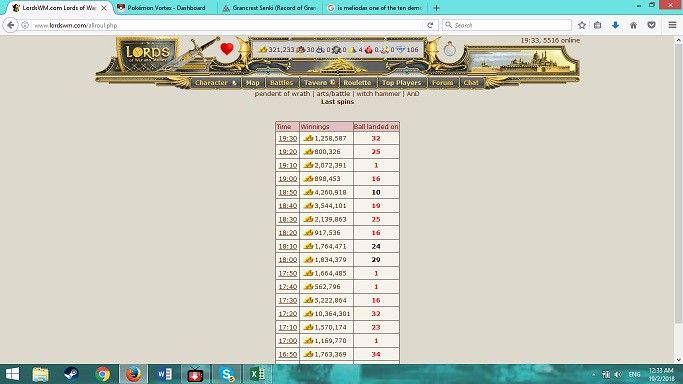Open the pendent of wrath link
Image resolution: width=683 pixels, height=384 pixels.
click(282, 94)
